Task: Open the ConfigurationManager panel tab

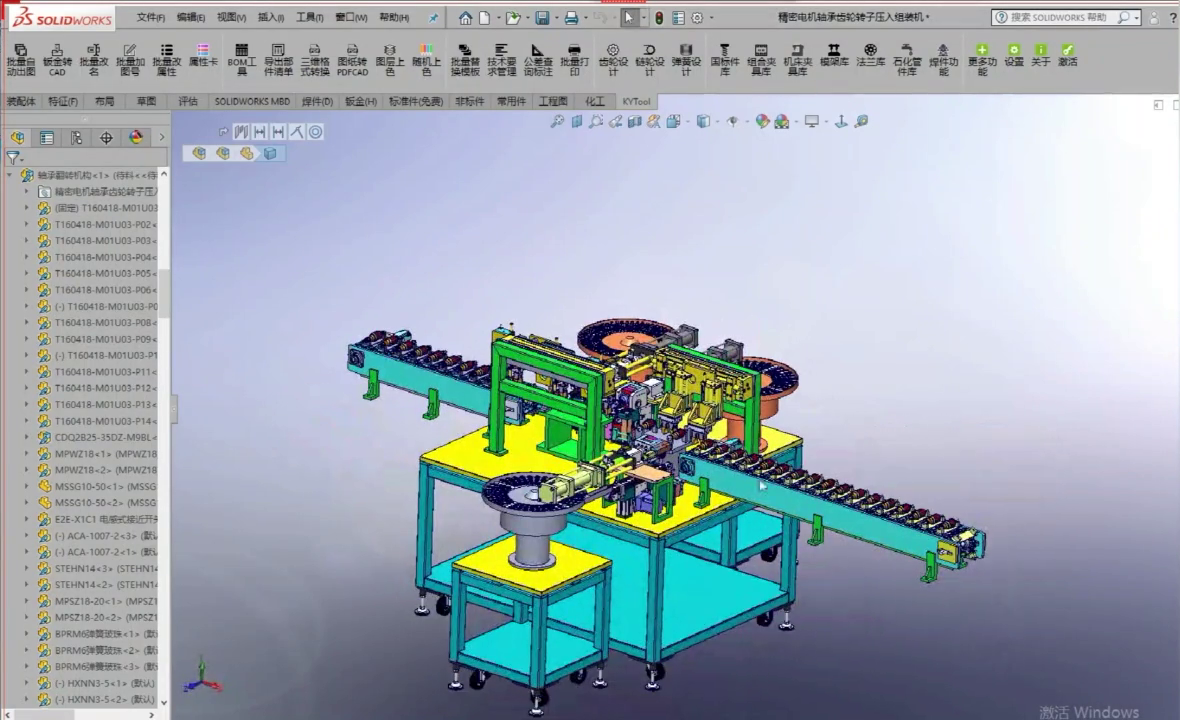Action: point(76,138)
